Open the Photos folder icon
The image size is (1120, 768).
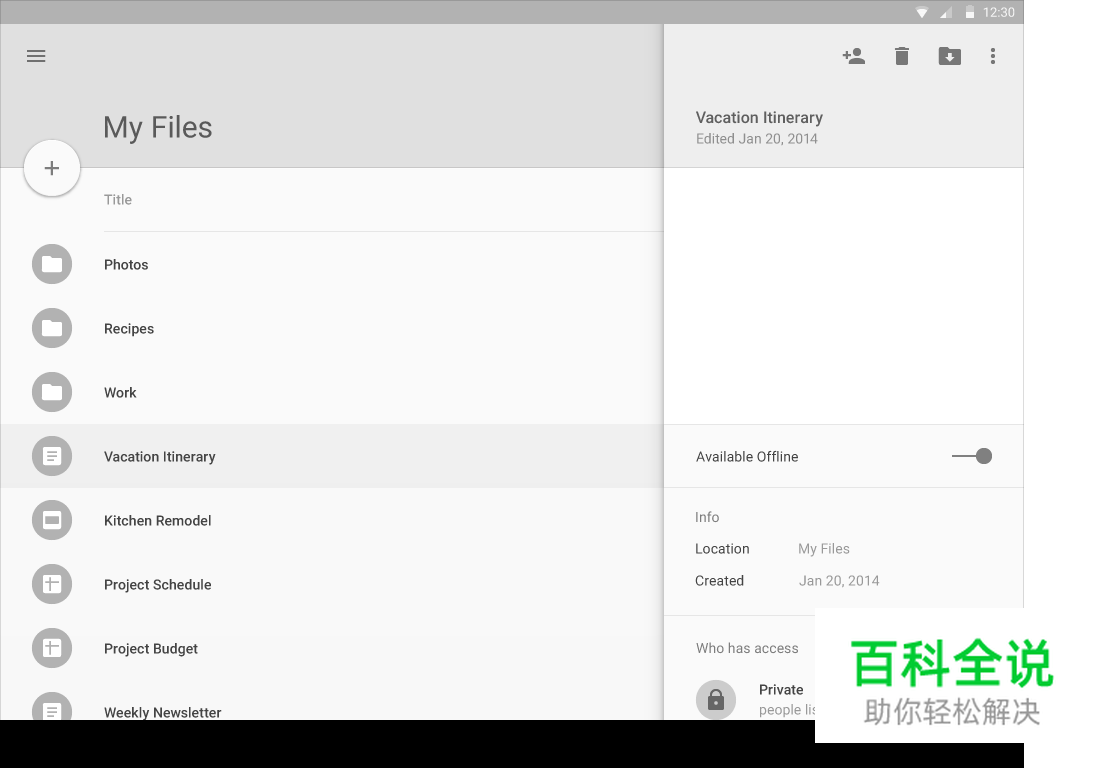[52, 264]
